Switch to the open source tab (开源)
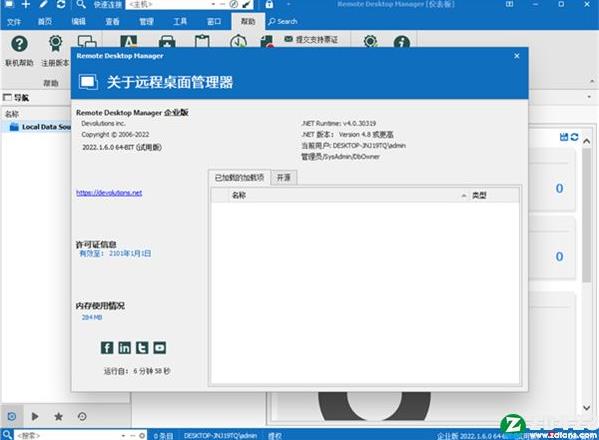Viewport: 599px width, 440px height. (283, 178)
